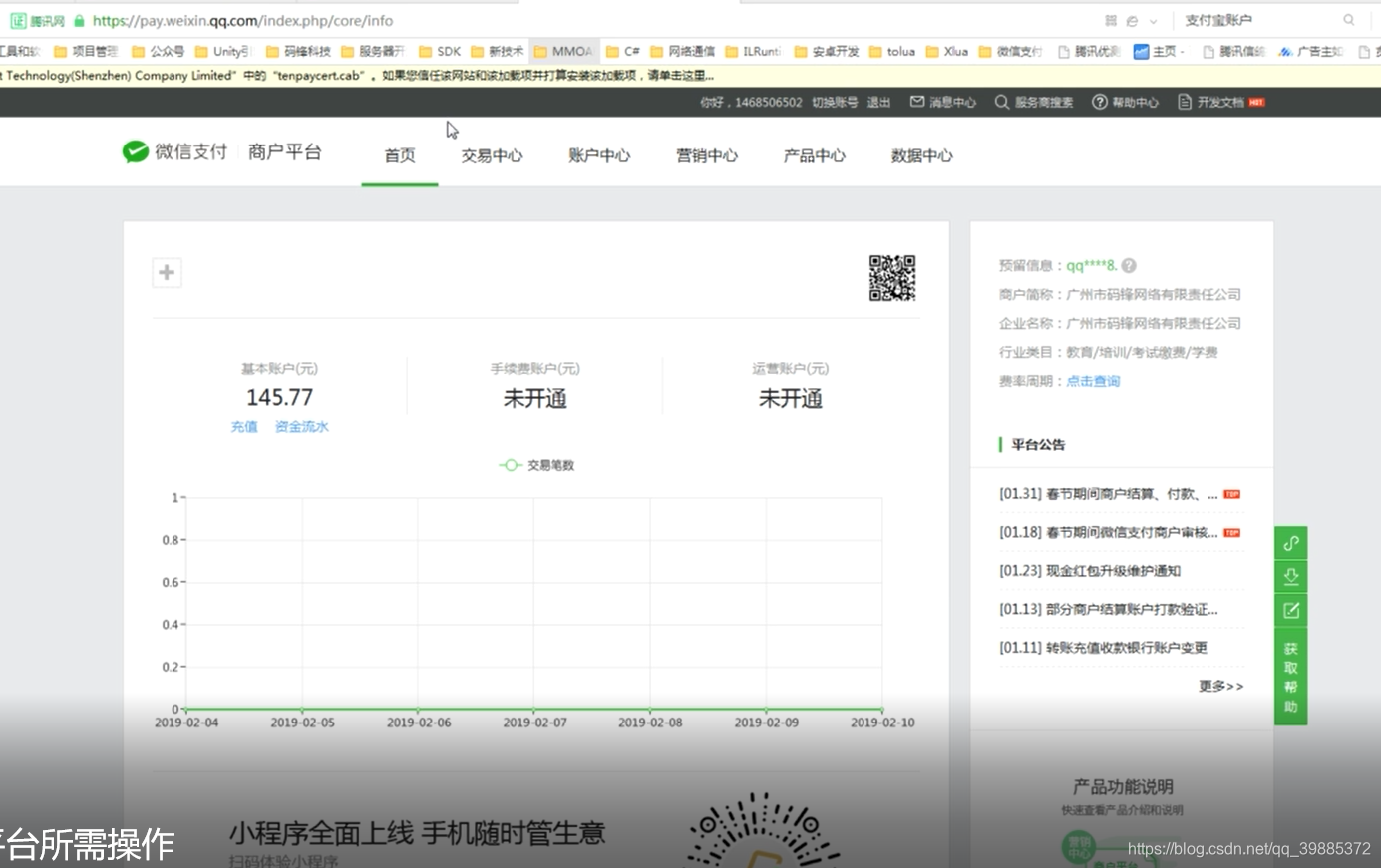This screenshot has width=1381, height=868.
Task: Click the green link icon on side toolbar
Action: pyautogui.click(x=1291, y=543)
